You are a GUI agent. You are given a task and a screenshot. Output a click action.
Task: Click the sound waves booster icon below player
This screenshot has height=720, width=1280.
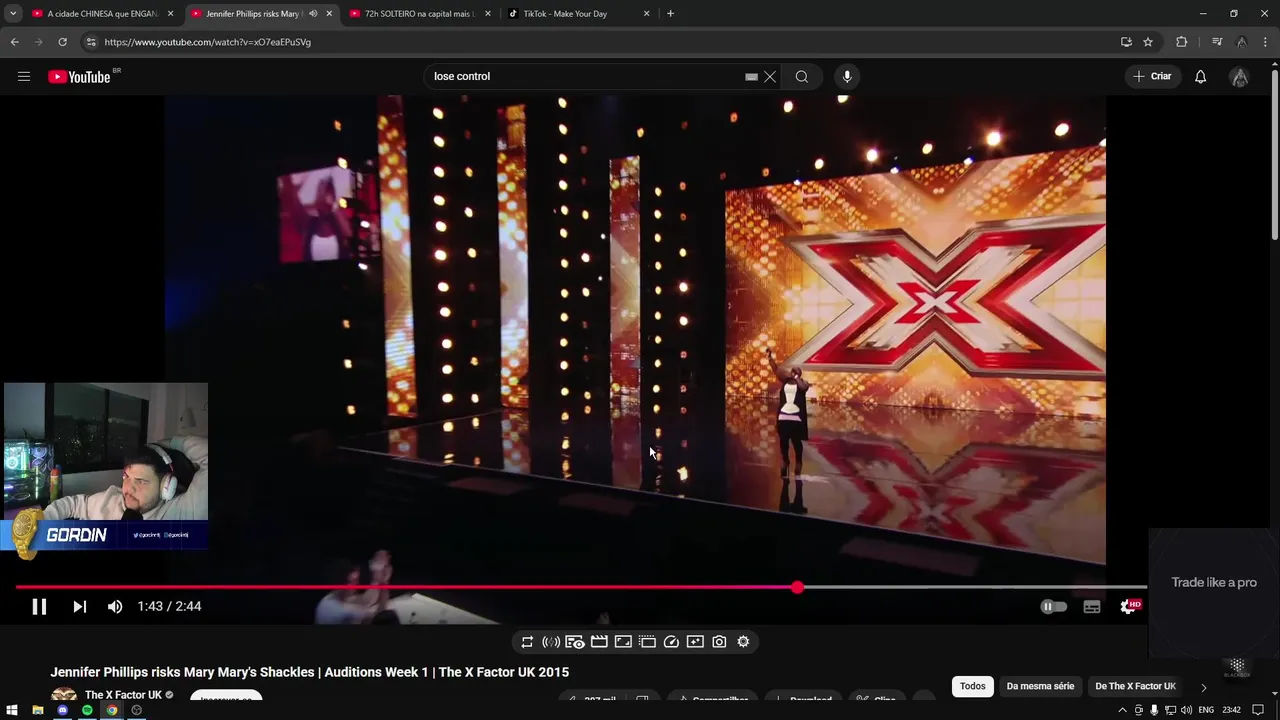click(x=551, y=642)
